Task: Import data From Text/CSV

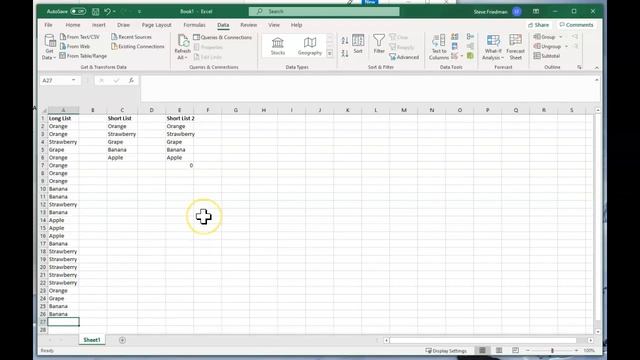Action: 80,37
